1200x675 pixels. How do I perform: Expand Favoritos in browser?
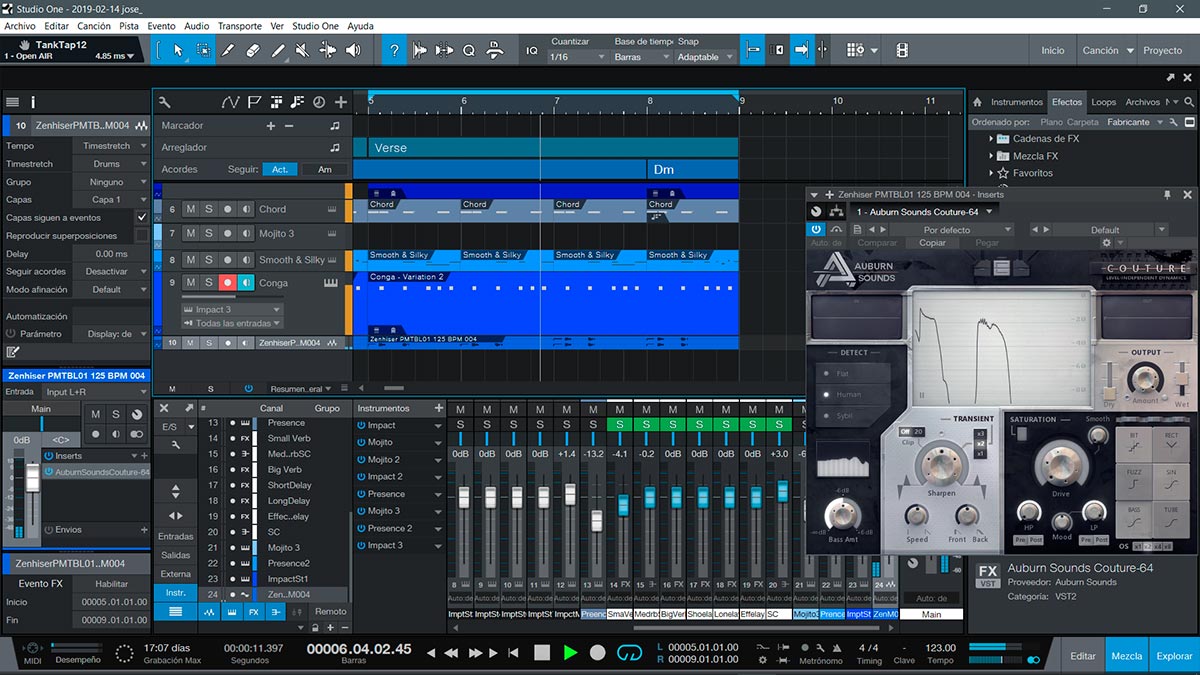point(991,173)
